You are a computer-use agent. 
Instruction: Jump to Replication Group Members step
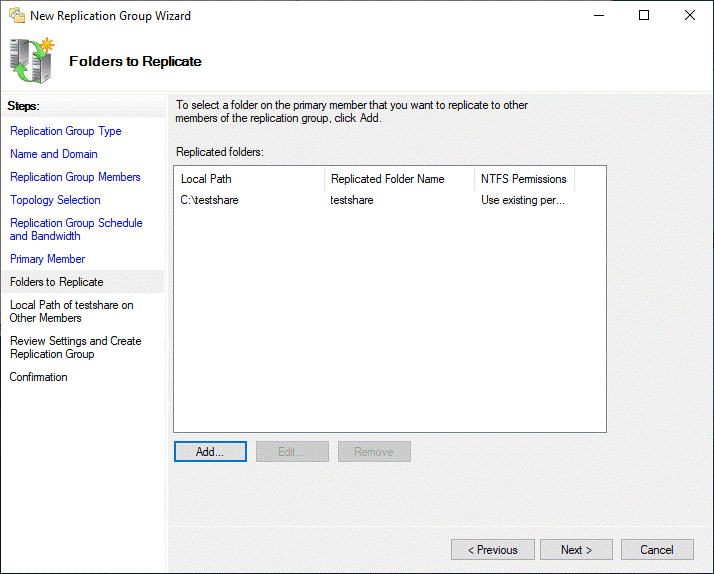tap(75, 177)
